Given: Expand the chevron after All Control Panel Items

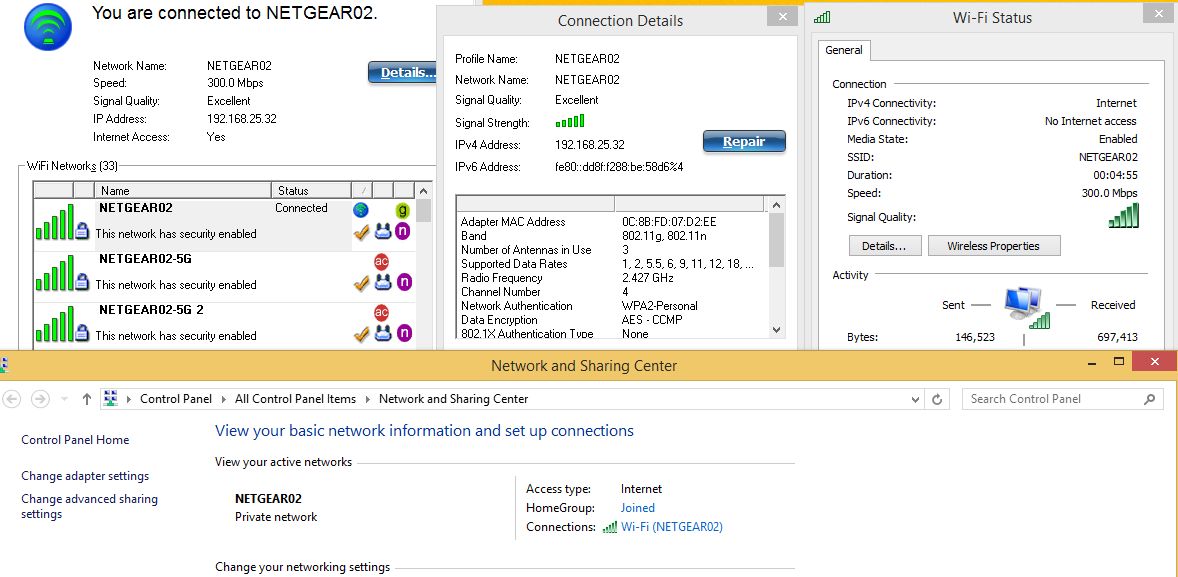Looking at the screenshot, I should pos(368,400).
